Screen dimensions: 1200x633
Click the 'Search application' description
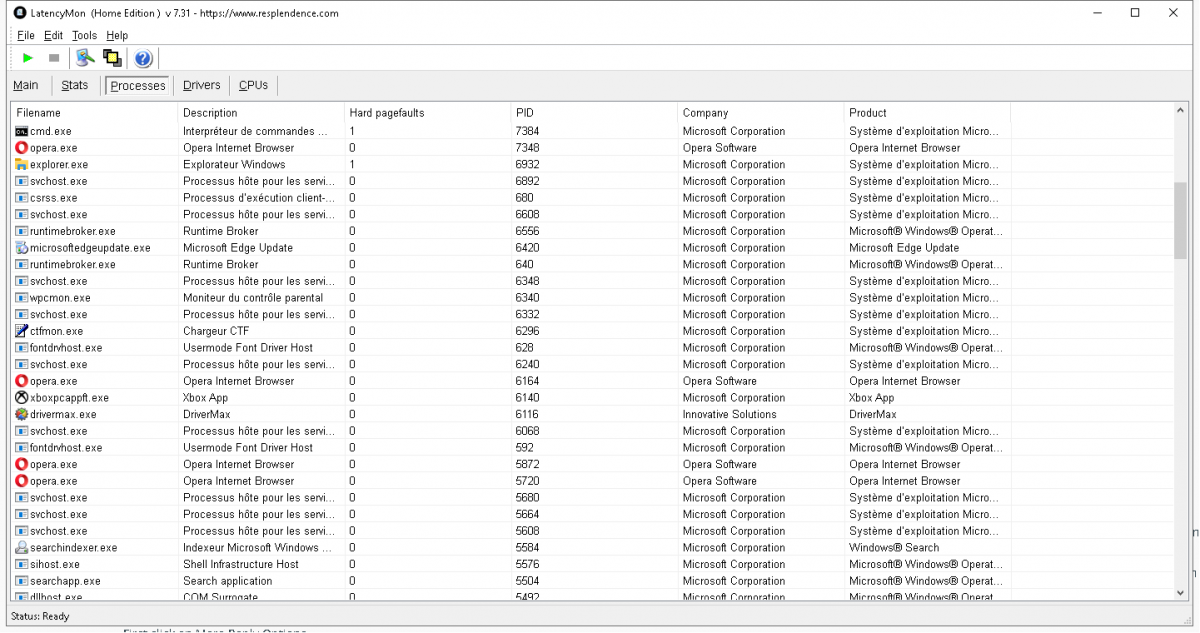pos(227,581)
